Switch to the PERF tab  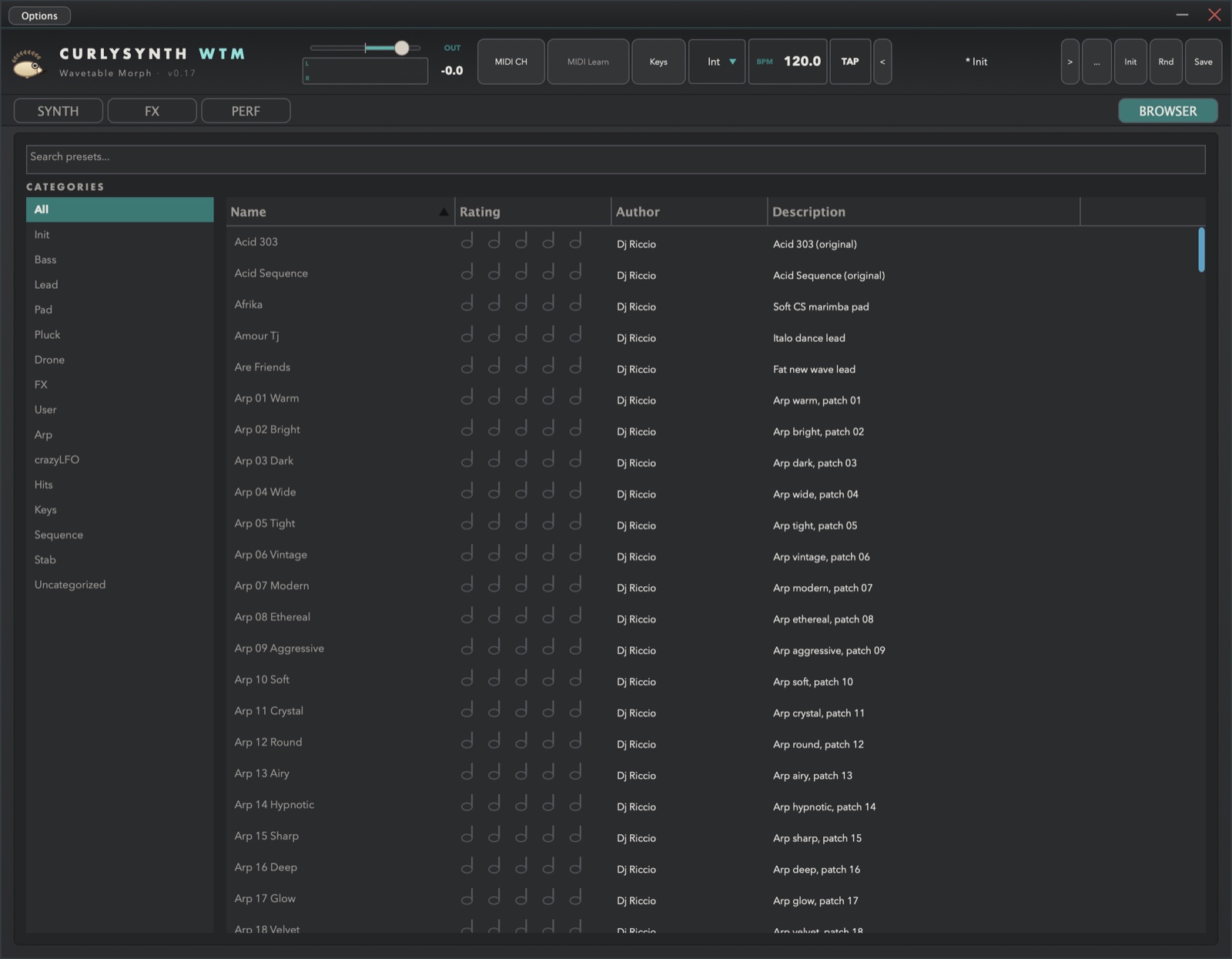pyautogui.click(x=246, y=111)
